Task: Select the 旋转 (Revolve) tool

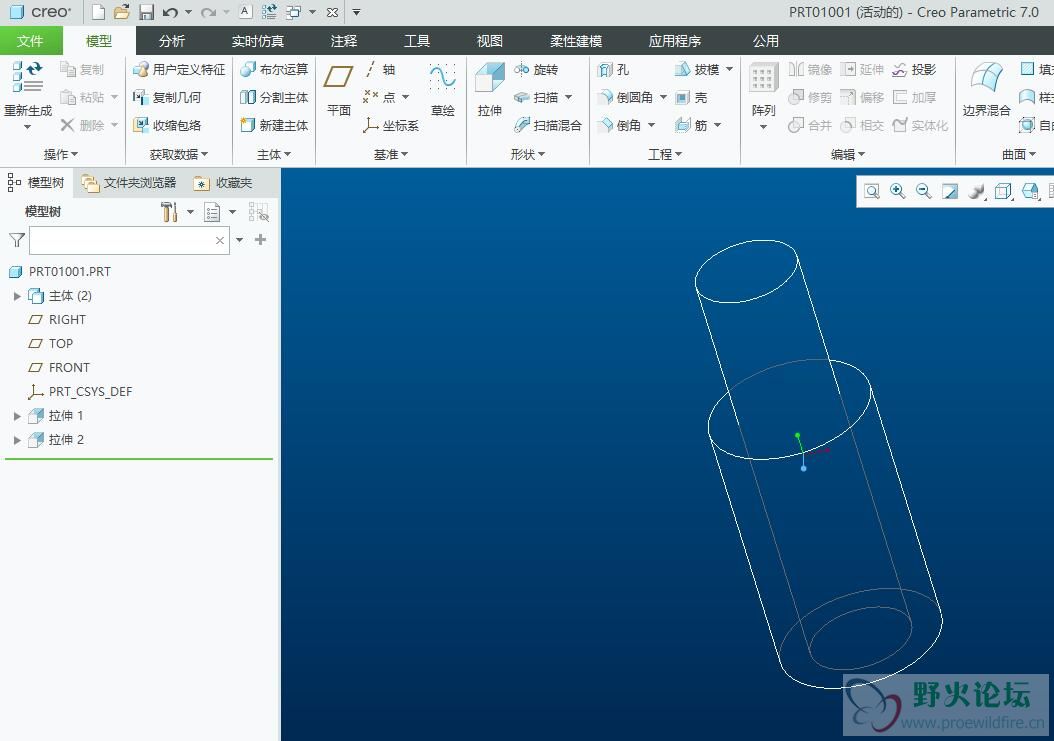Action: [536, 70]
